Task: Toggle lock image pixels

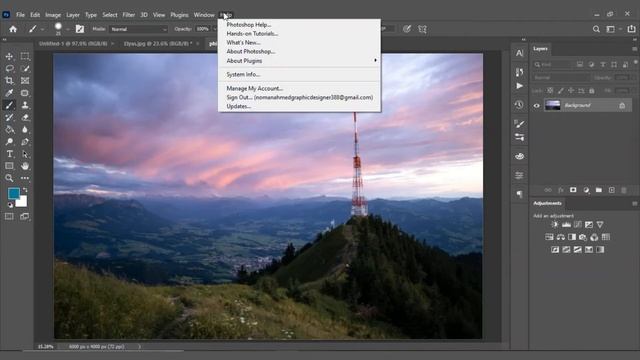Action: coord(561,91)
